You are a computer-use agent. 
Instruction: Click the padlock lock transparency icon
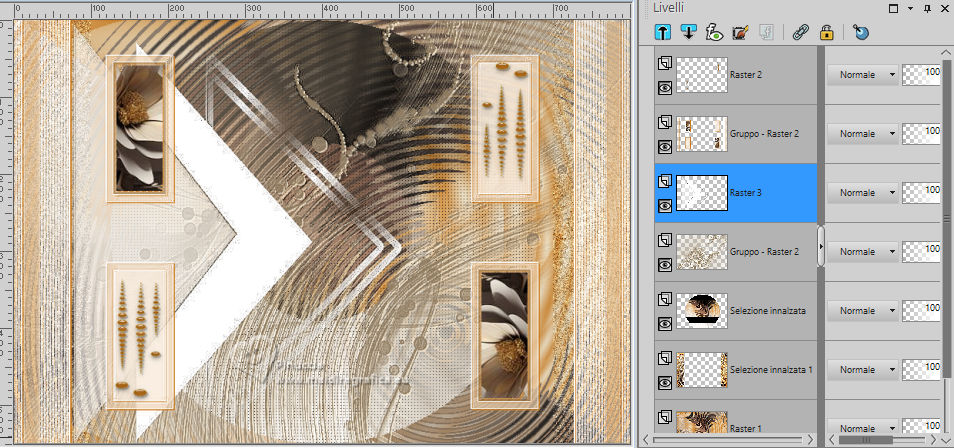click(826, 32)
